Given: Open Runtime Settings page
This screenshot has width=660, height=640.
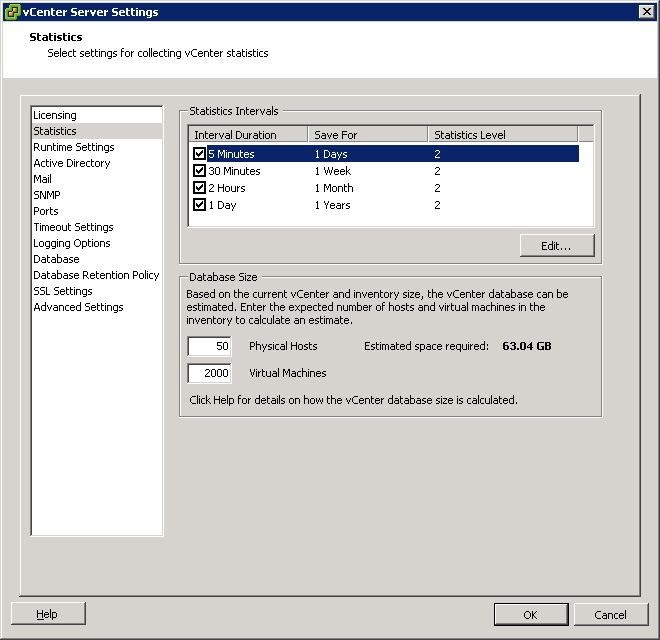Looking at the screenshot, I should click(97, 147).
